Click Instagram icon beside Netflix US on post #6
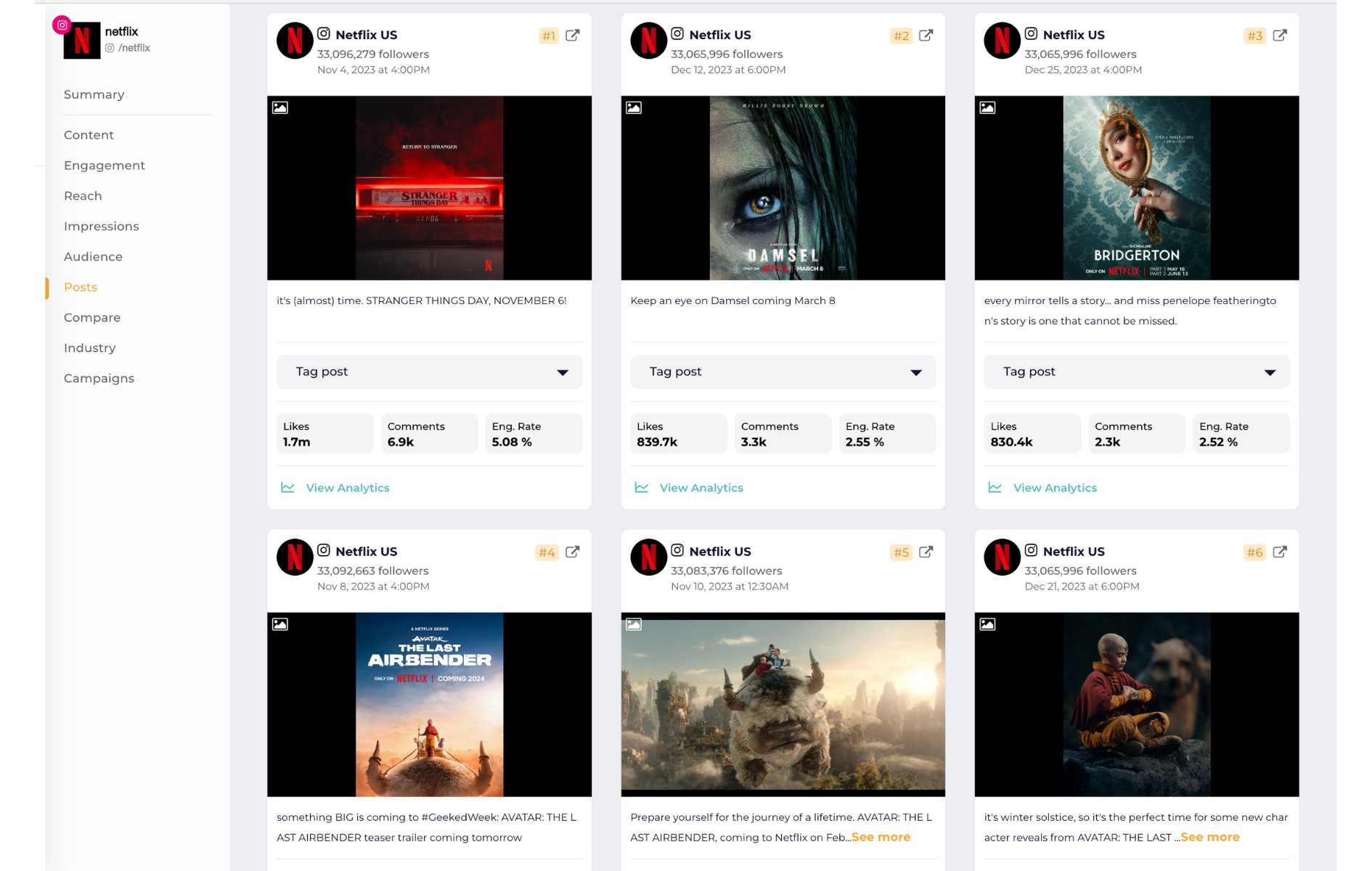 (1031, 550)
